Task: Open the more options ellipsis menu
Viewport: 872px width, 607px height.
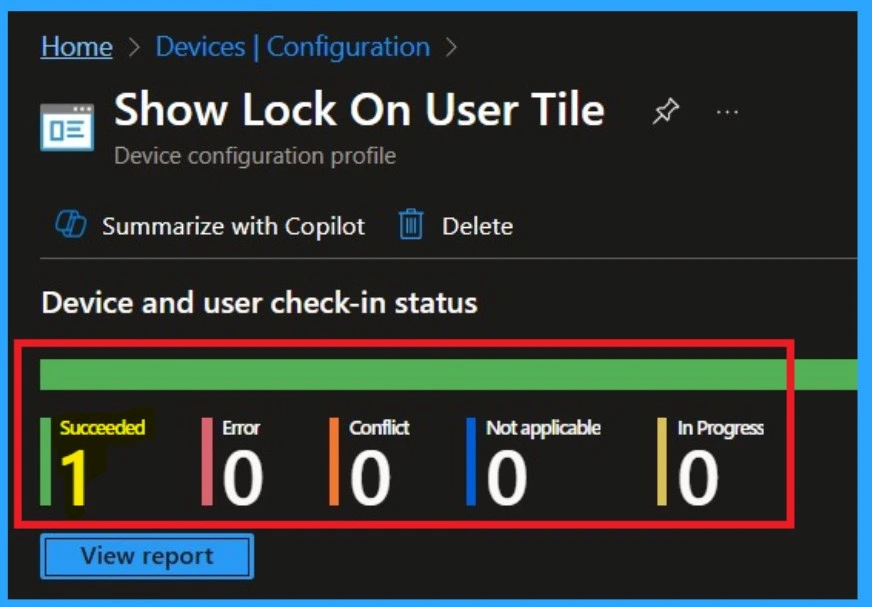Action: click(x=727, y=112)
